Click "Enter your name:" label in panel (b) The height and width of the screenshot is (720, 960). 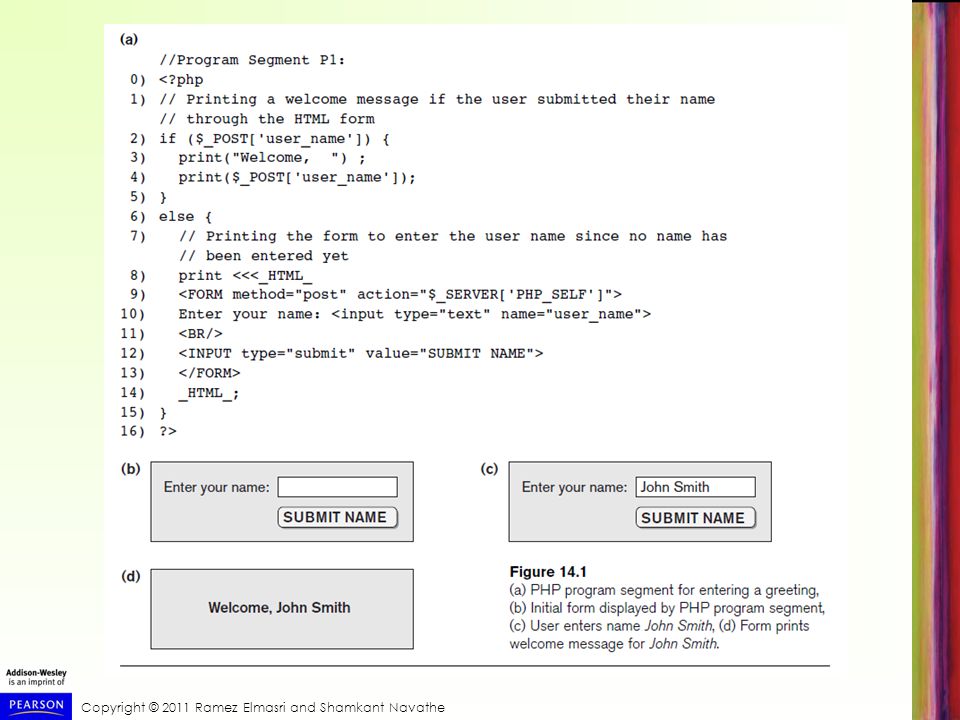point(216,487)
